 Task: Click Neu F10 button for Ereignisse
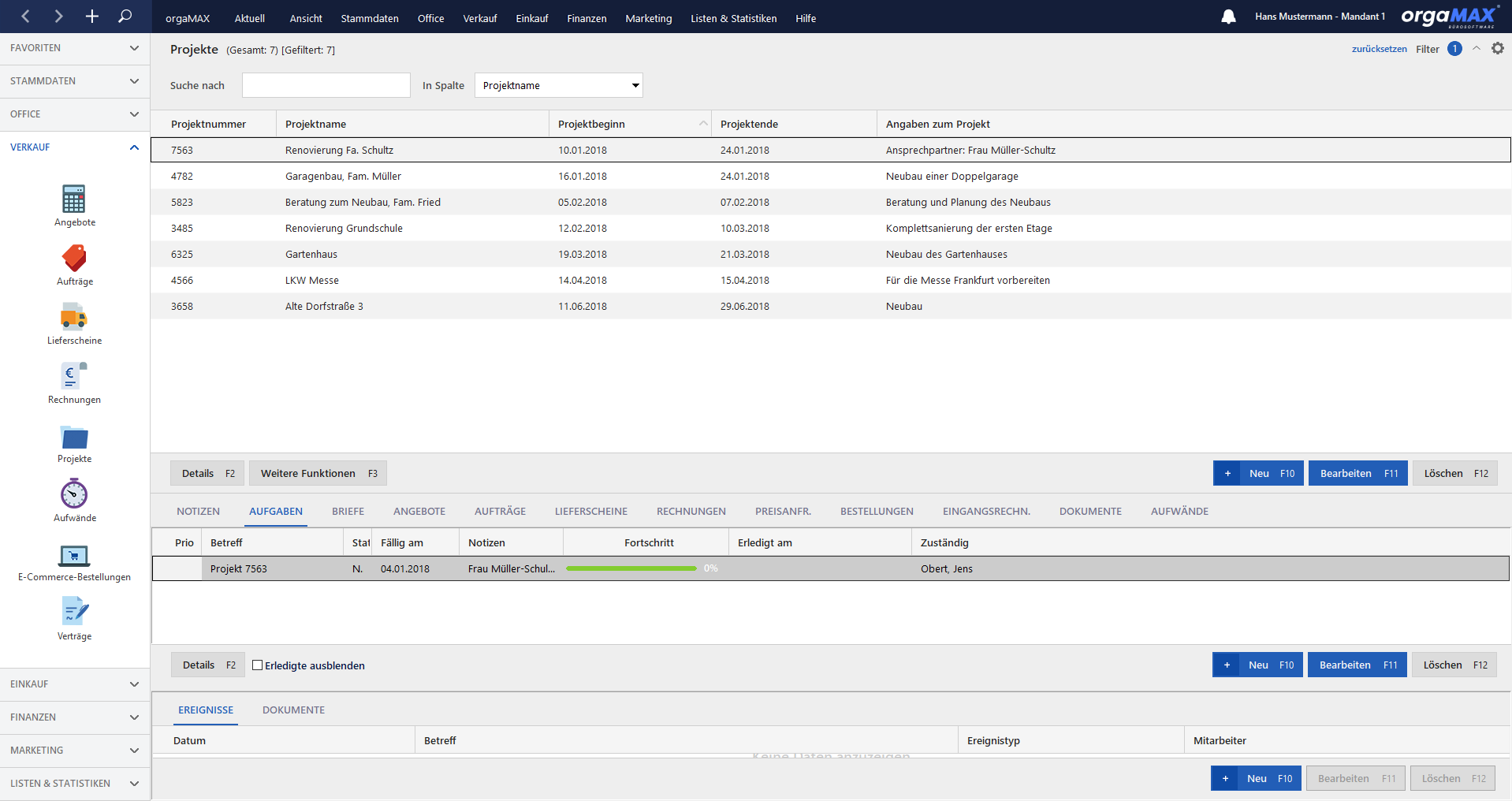click(1257, 778)
